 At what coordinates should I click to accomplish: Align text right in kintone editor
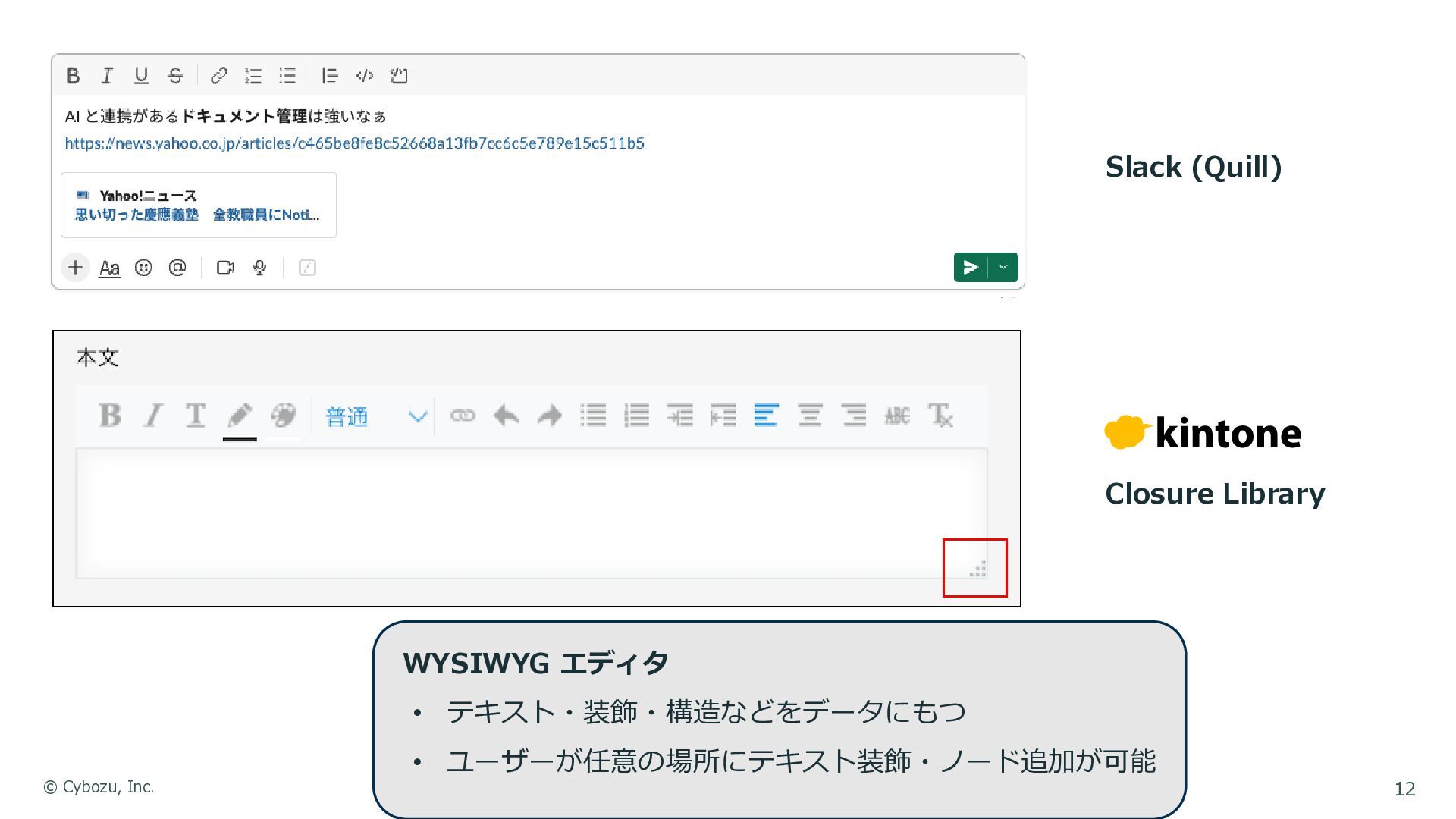coord(854,416)
